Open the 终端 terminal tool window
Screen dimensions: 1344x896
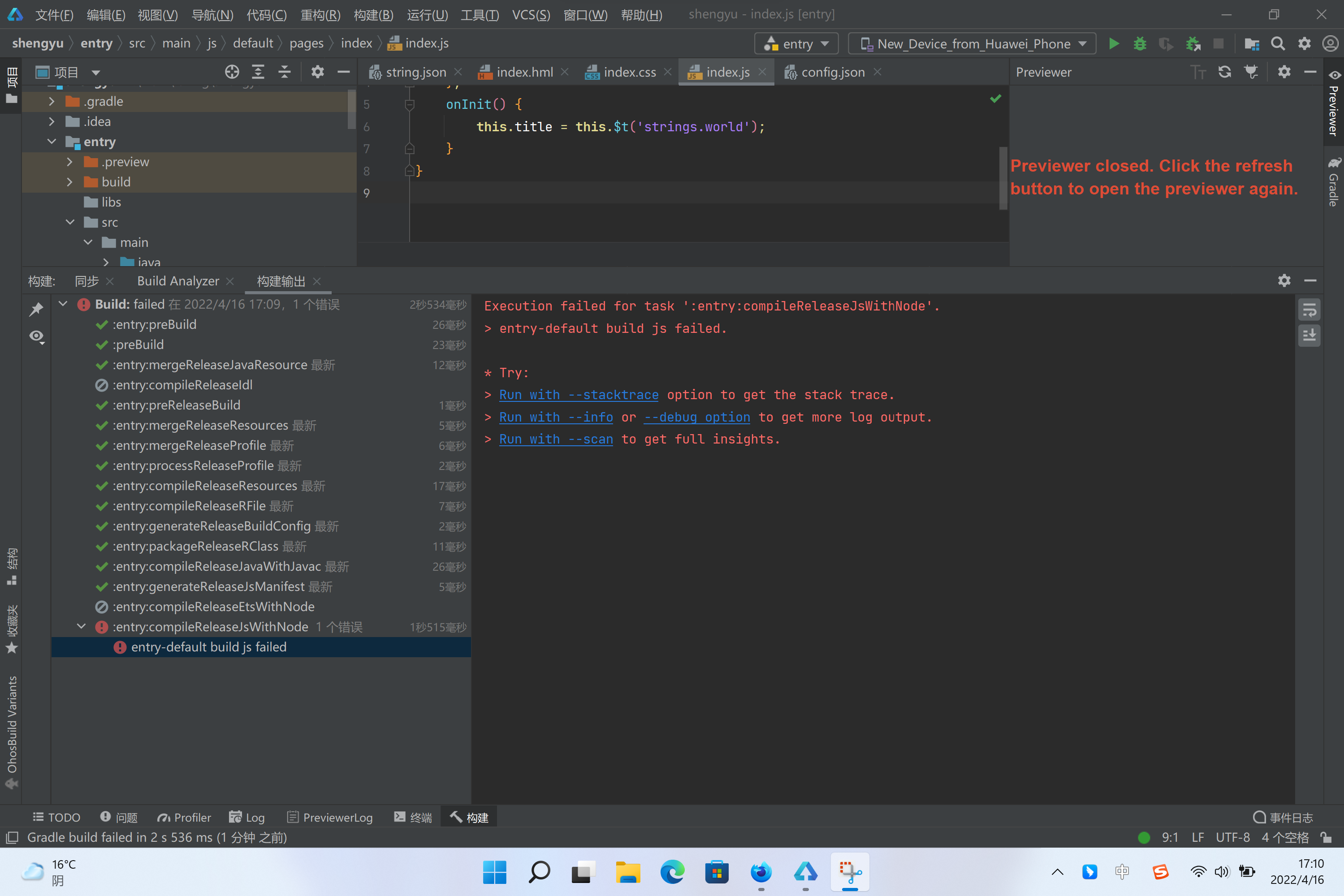[x=413, y=818]
